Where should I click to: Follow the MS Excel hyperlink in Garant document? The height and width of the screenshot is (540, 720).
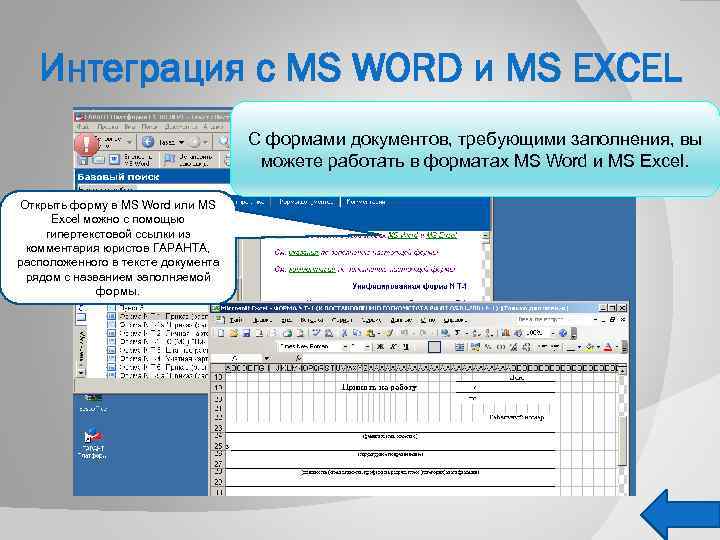pyautogui.click(x=441, y=235)
